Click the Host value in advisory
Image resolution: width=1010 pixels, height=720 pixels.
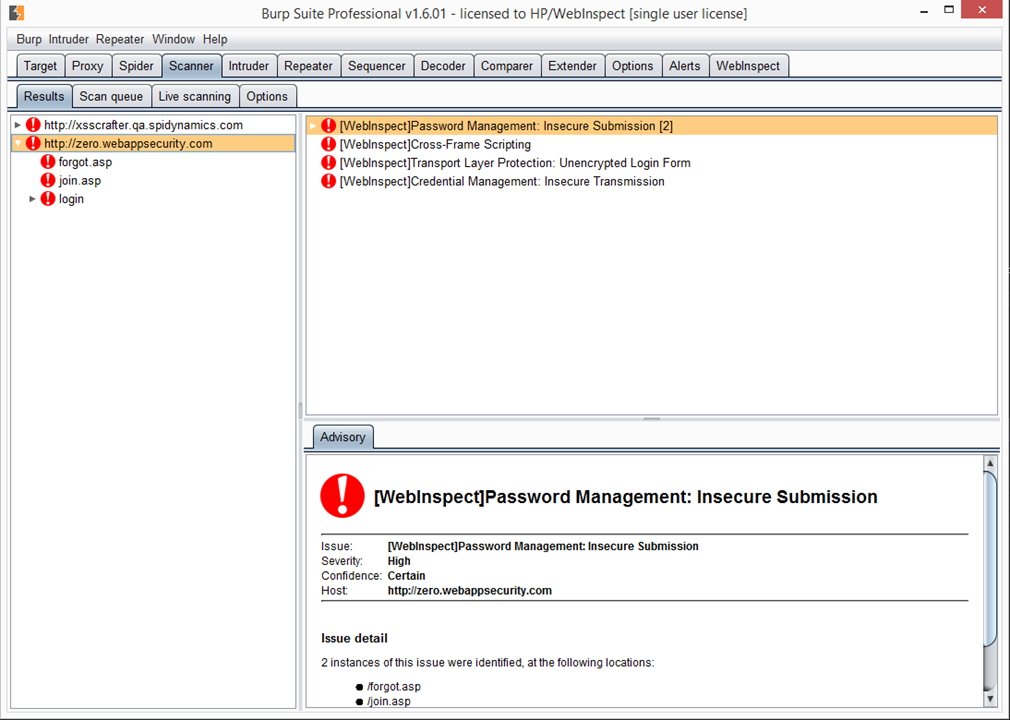click(x=470, y=591)
